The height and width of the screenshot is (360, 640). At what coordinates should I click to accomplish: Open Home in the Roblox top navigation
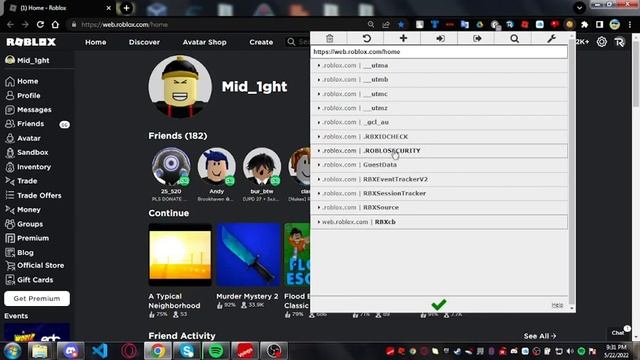coord(96,42)
